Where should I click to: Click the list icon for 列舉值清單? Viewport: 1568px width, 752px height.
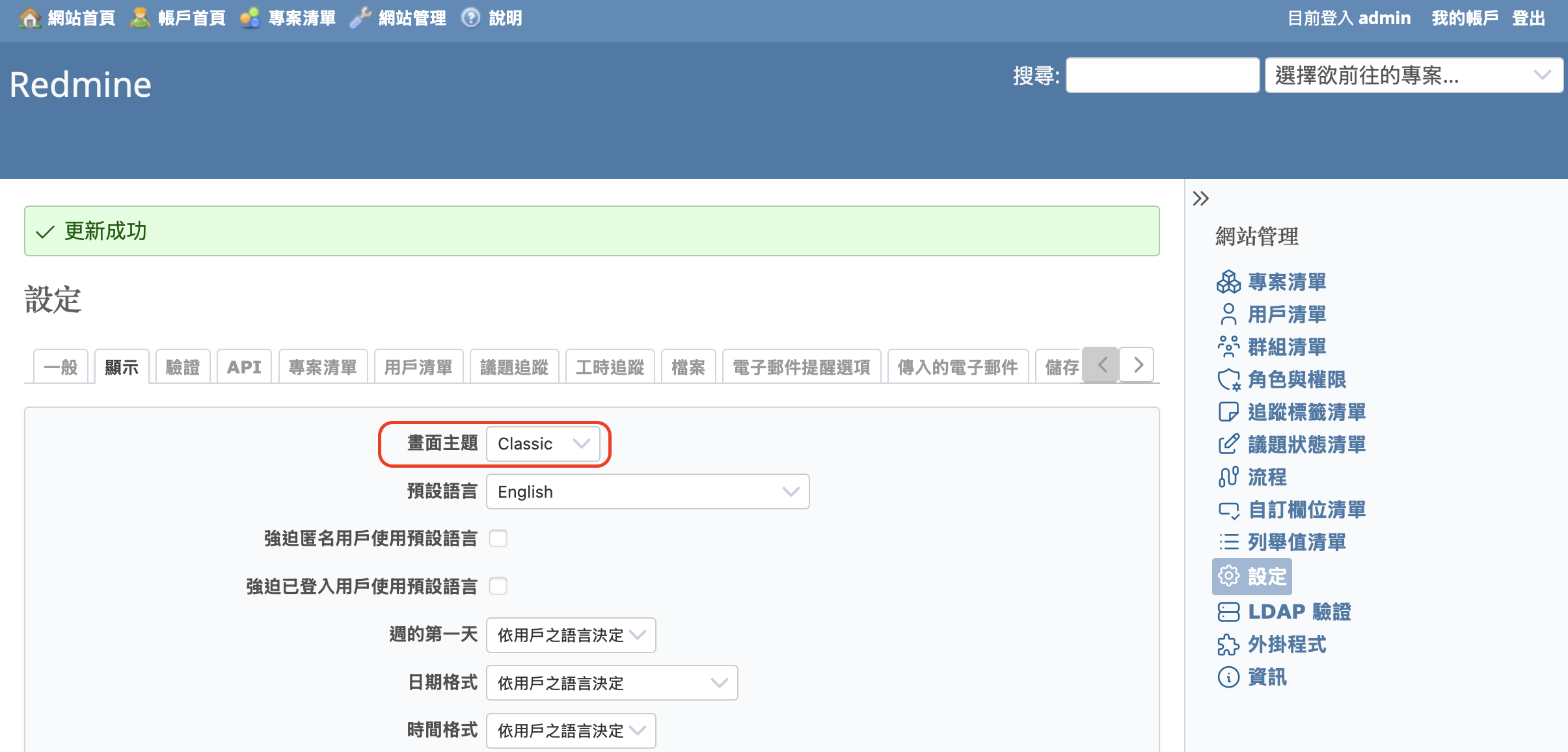pyautogui.click(x=1228, y=542)
